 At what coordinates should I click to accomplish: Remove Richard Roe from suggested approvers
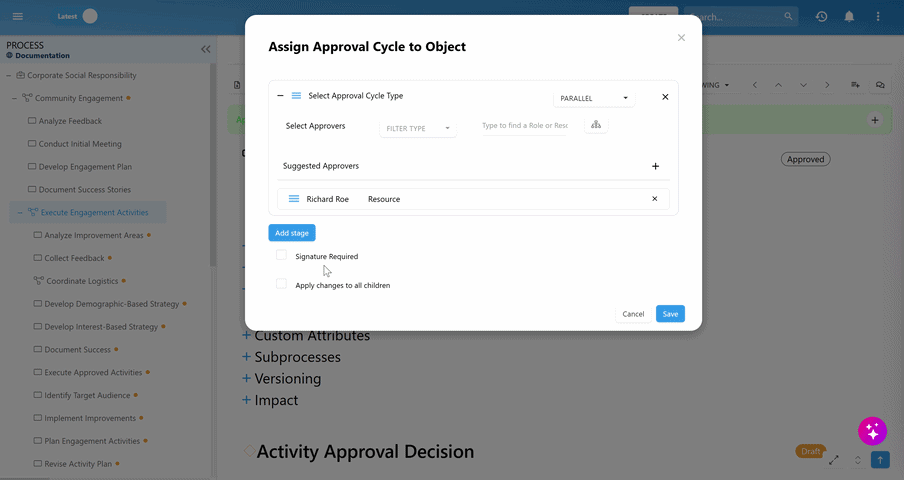(x=655, y=199)
